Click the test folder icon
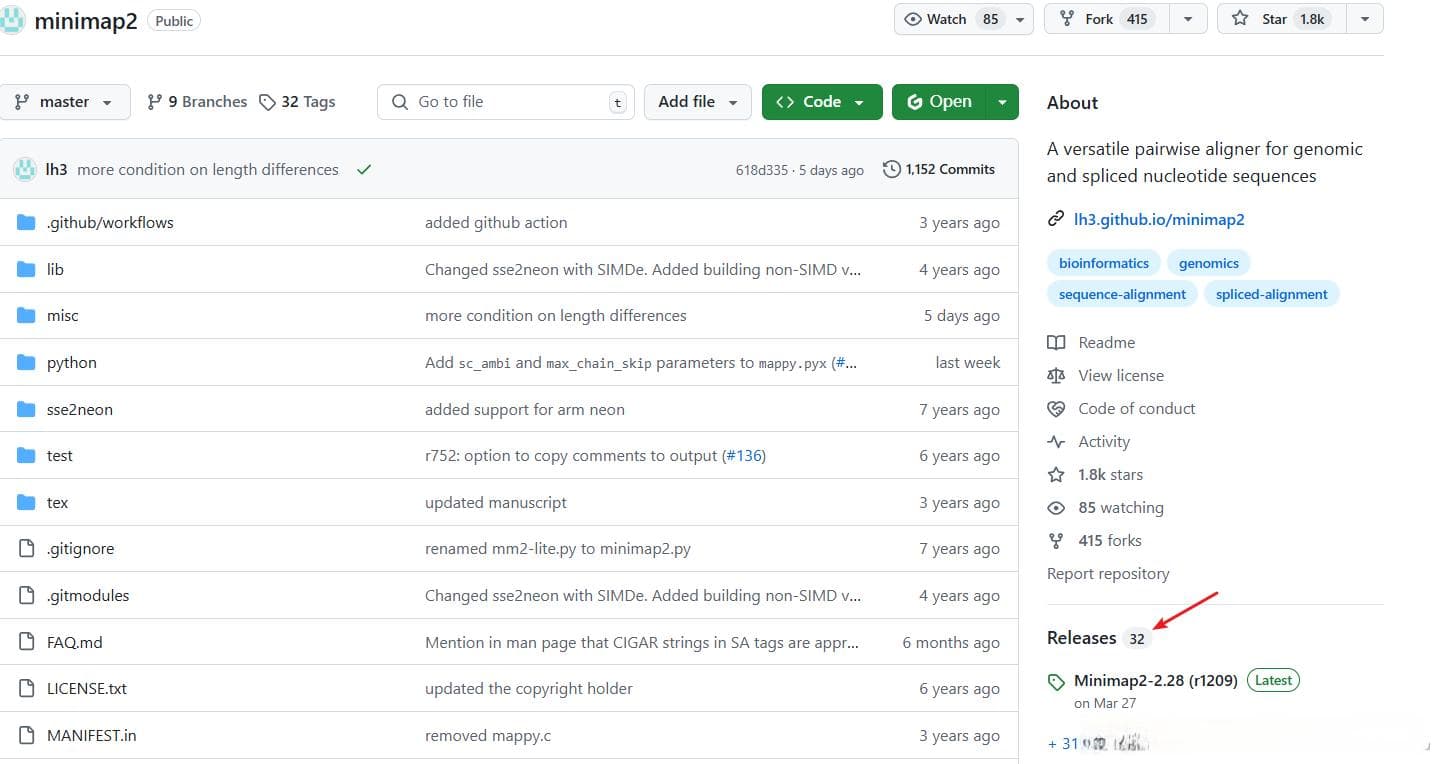 click(26, 455)
